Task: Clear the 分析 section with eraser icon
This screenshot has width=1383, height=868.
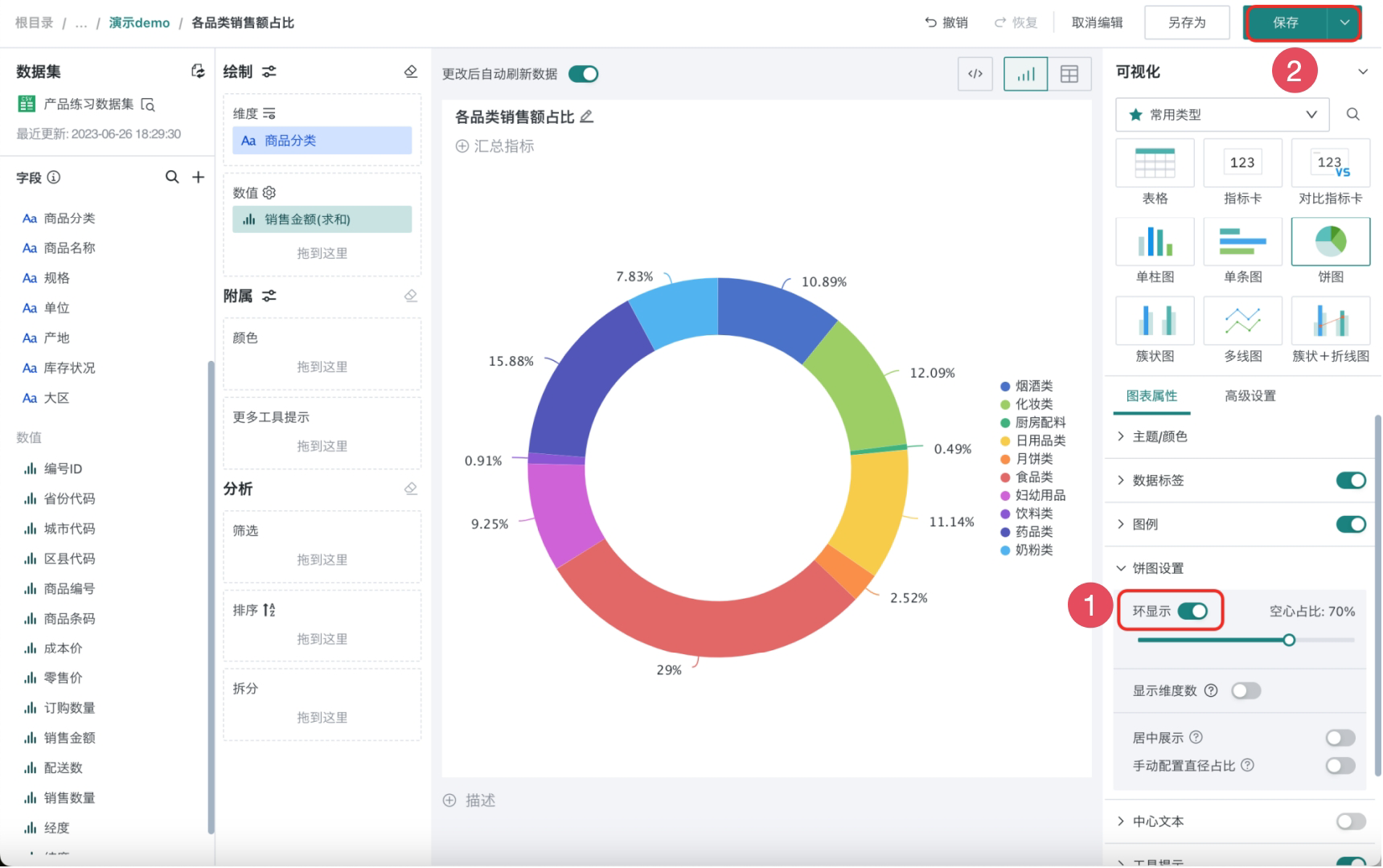Action: click(411, 489)
